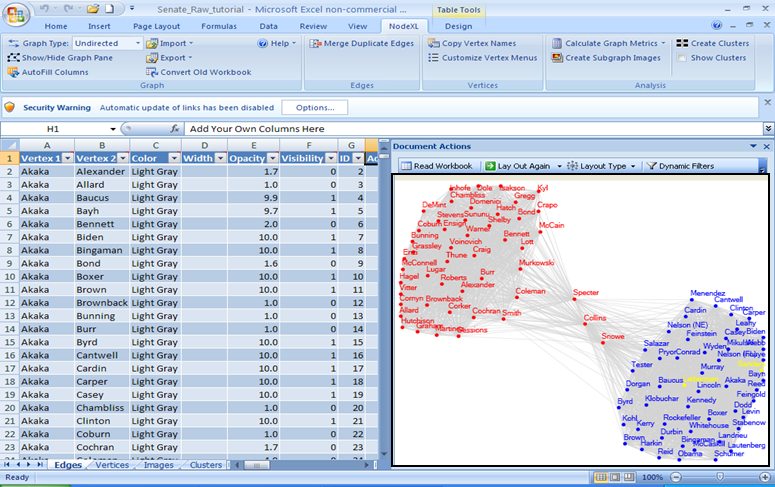
Task: Click Create Subgraph Images
Action: pyautogui.click(x=608, y=58)
